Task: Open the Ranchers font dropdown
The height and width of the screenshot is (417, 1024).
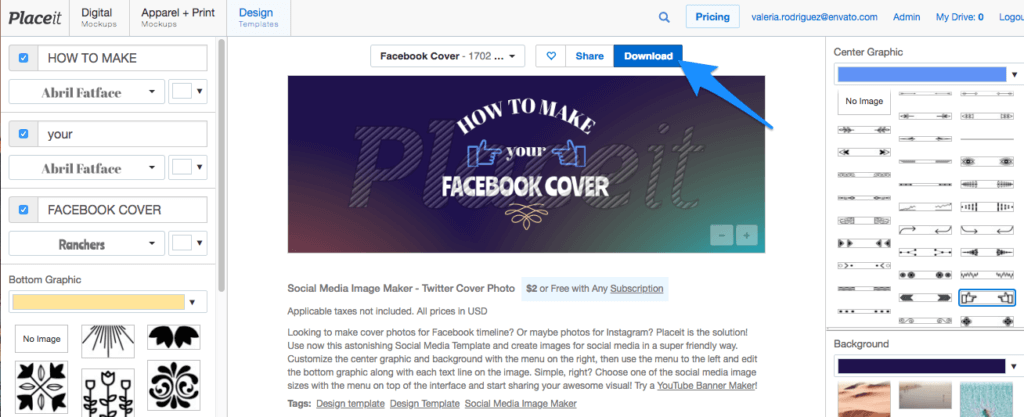Action: pyautogui.click(x=86, y=244)
